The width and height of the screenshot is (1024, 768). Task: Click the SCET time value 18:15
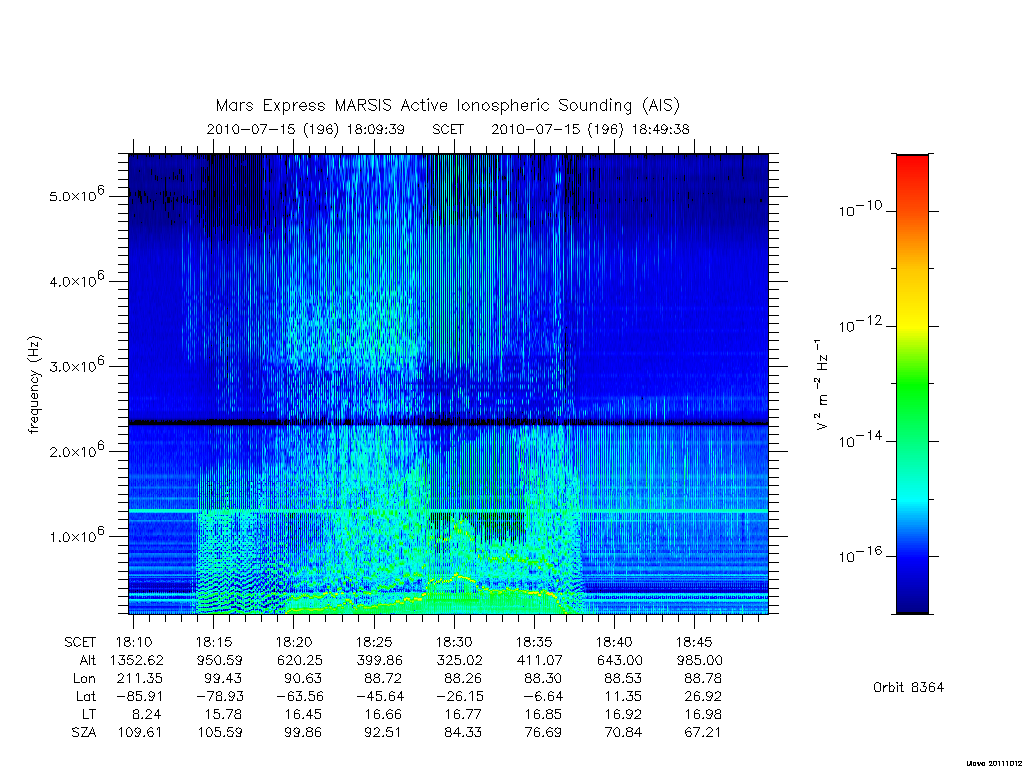tap(214, 642)
